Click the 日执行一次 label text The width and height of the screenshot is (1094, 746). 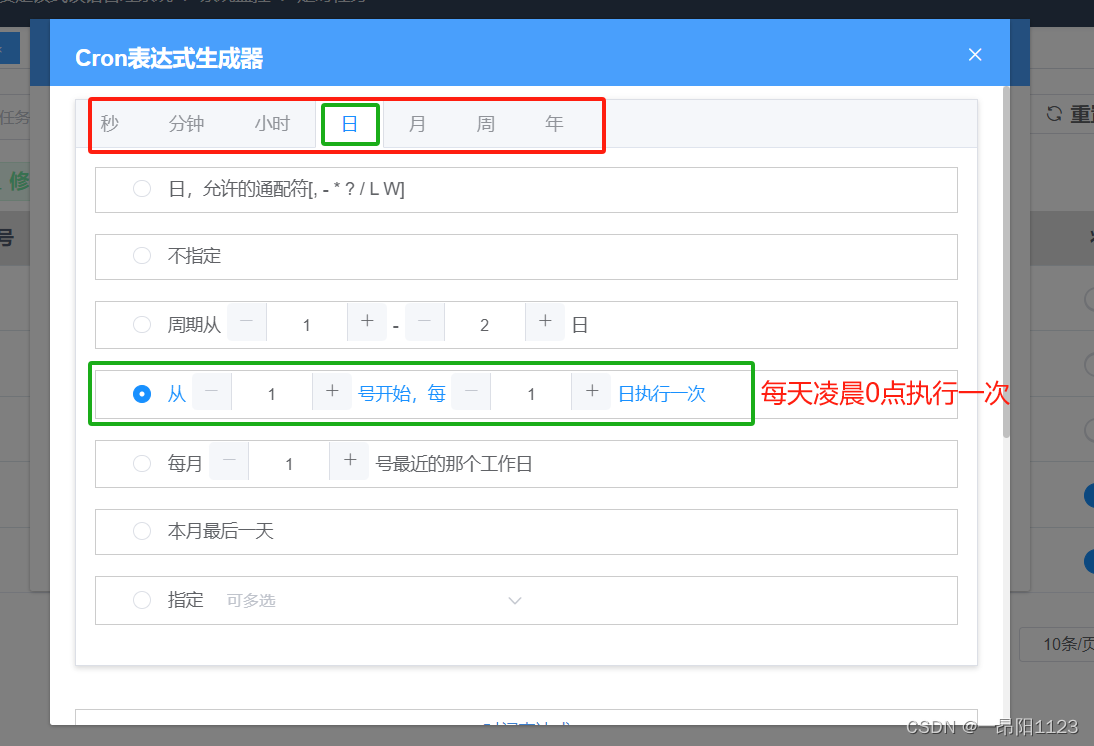click(x=662, y=394)
